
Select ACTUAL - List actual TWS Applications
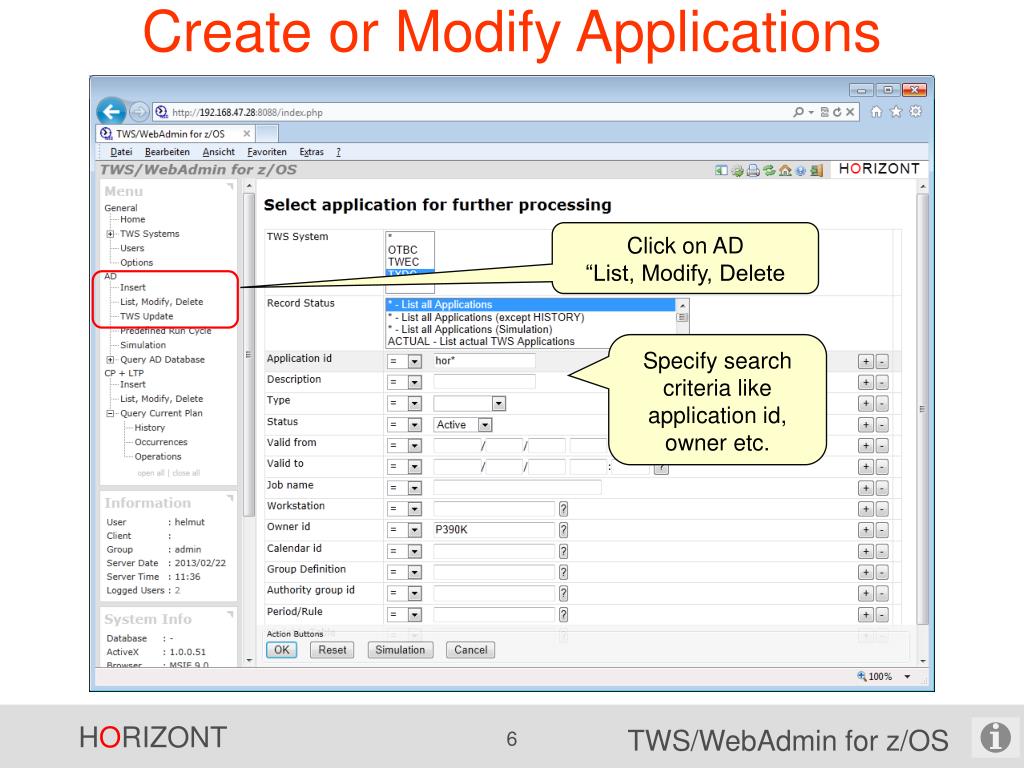[481, 342]
